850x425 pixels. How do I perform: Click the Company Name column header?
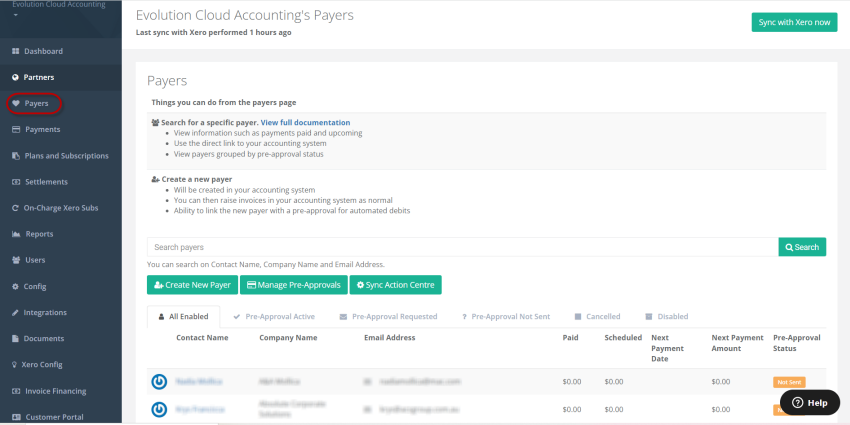coord(288,338)
